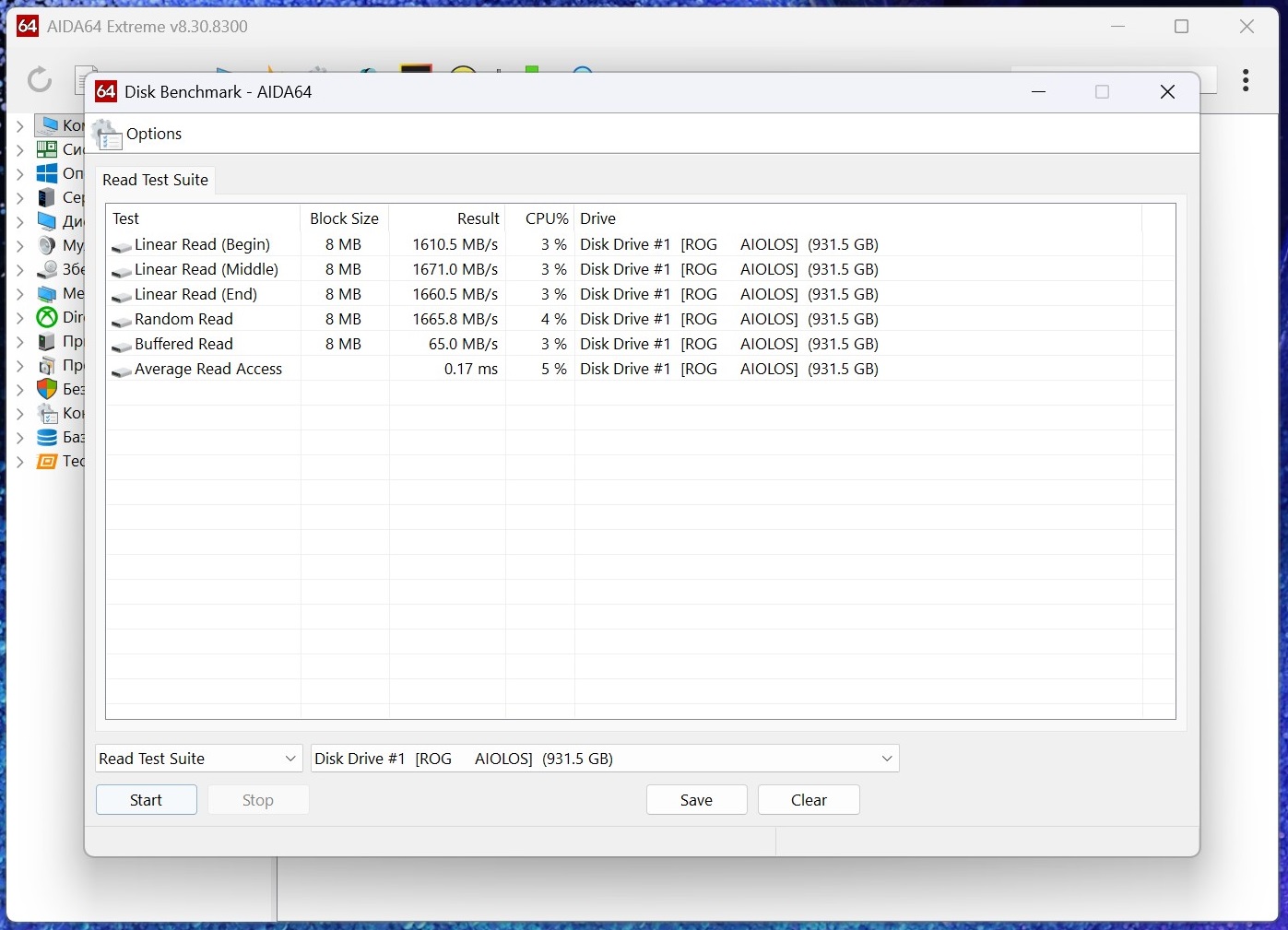Click the Stop button

[x=258, y=800]
